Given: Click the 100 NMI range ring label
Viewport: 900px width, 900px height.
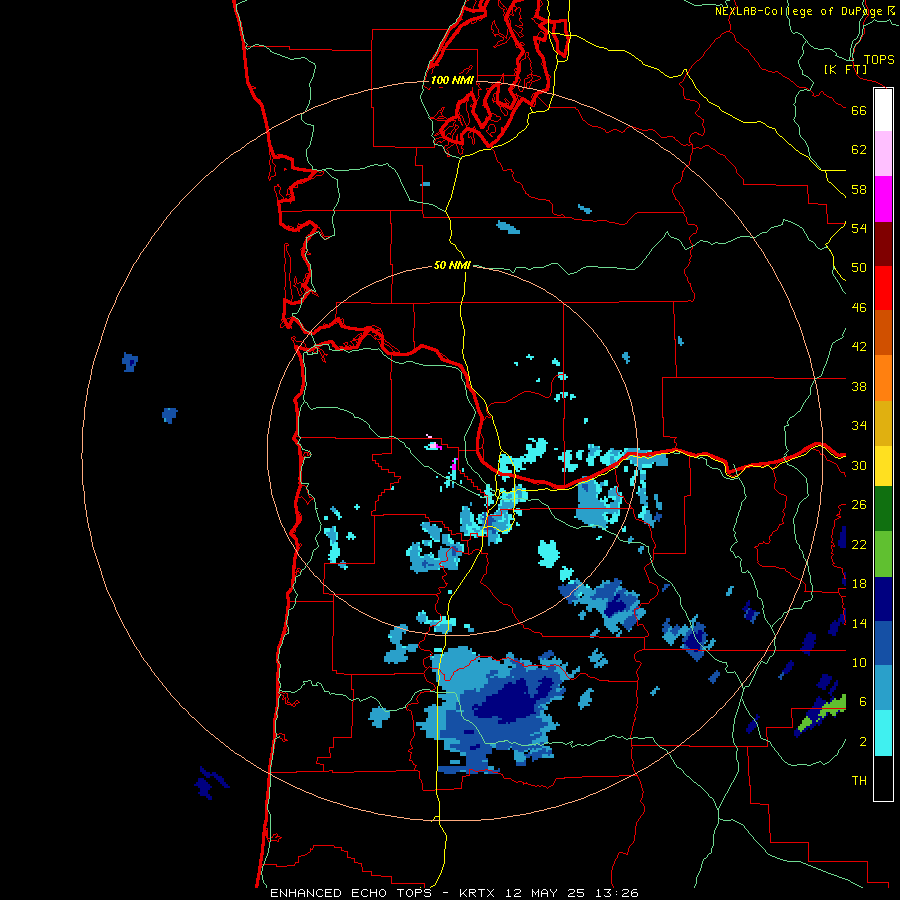Looking at the screenshot, I should click(452, 80).
